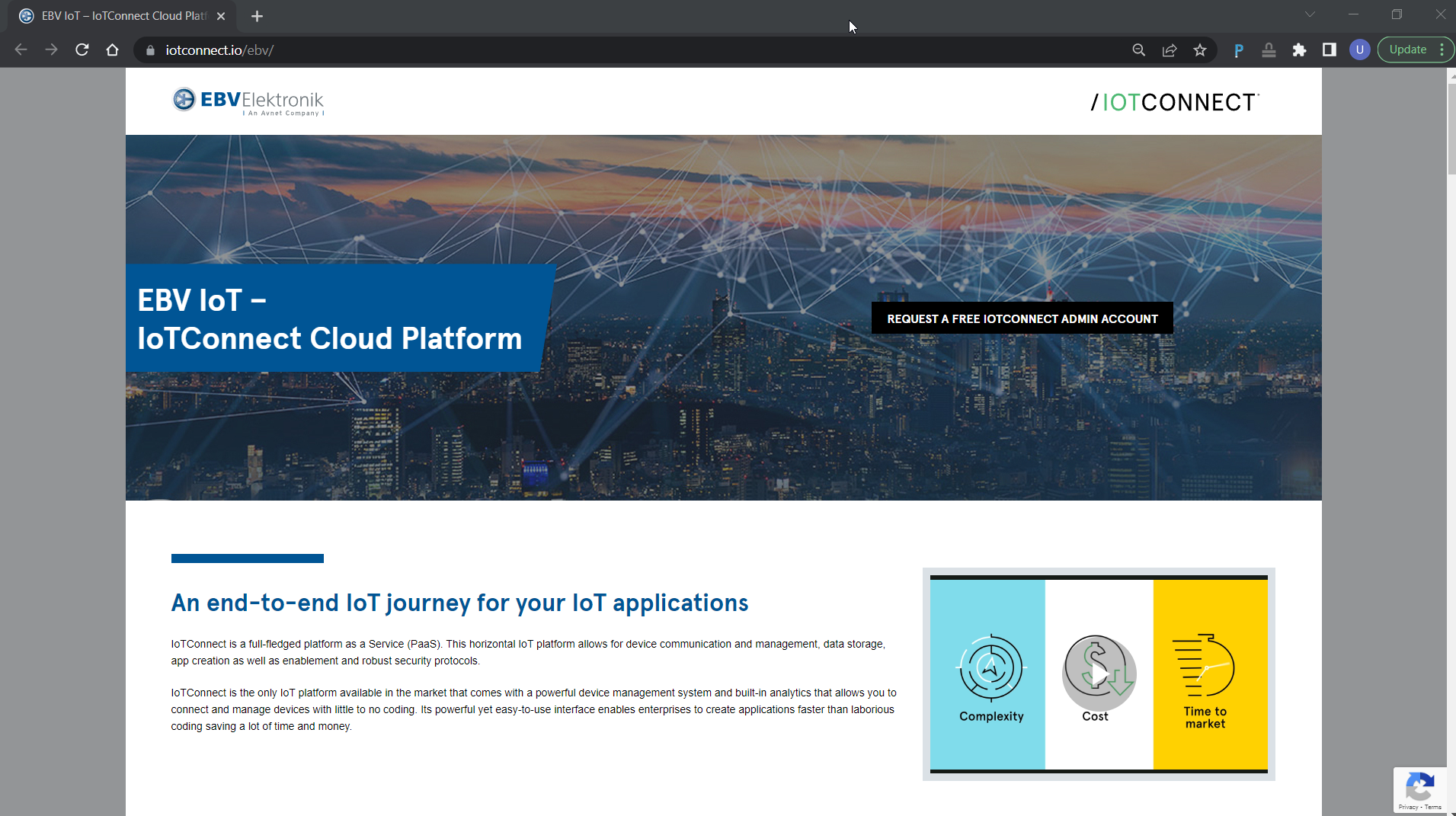Close the EBV IoT tab
The height and width of the screenshot is (816, 1456).
click(221, 16)
